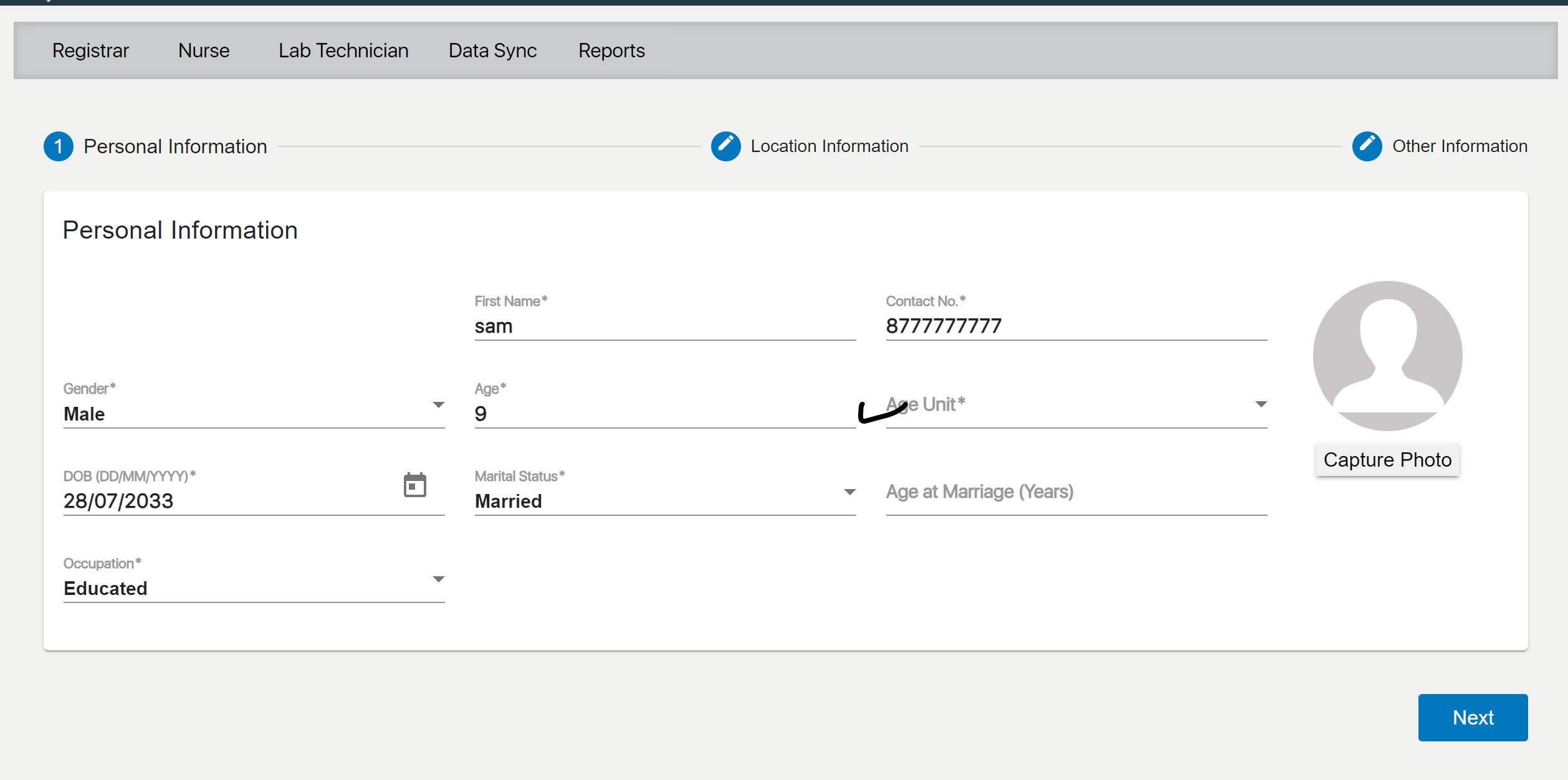Click the Age at Marriage field
Image resolution: width=1568 pixels, height=780 pixels.
click(1076, 492)
